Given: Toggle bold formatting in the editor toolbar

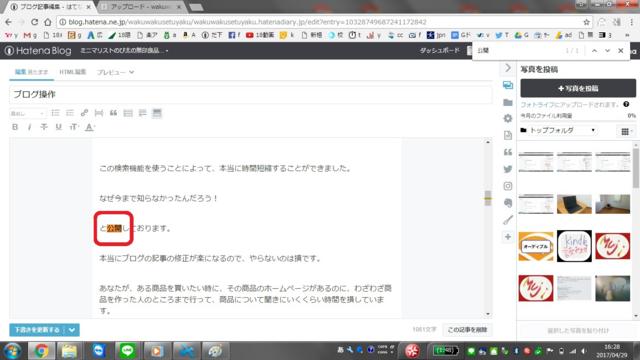Looking at the screenshot, I should click(x=15, y=127).
